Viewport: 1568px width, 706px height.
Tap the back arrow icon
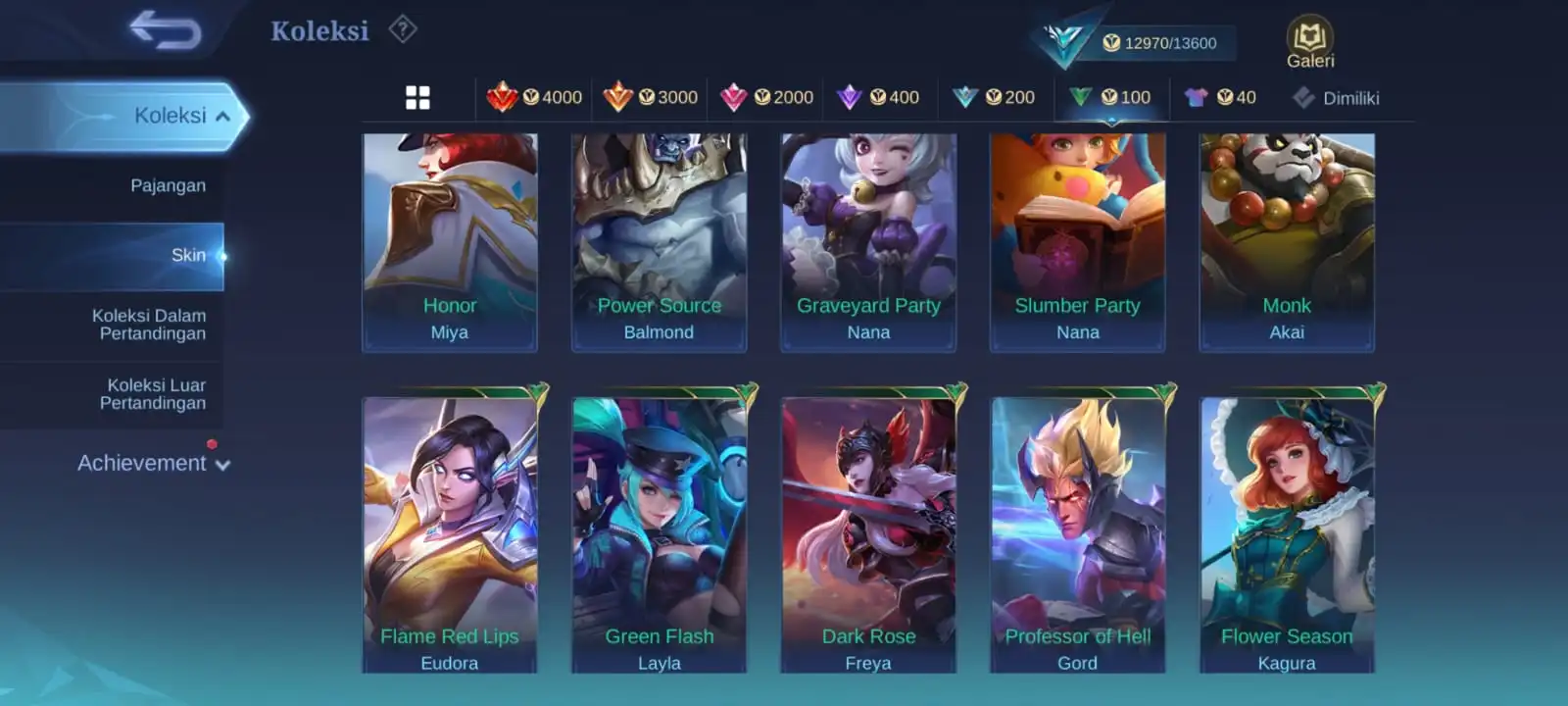166,29
